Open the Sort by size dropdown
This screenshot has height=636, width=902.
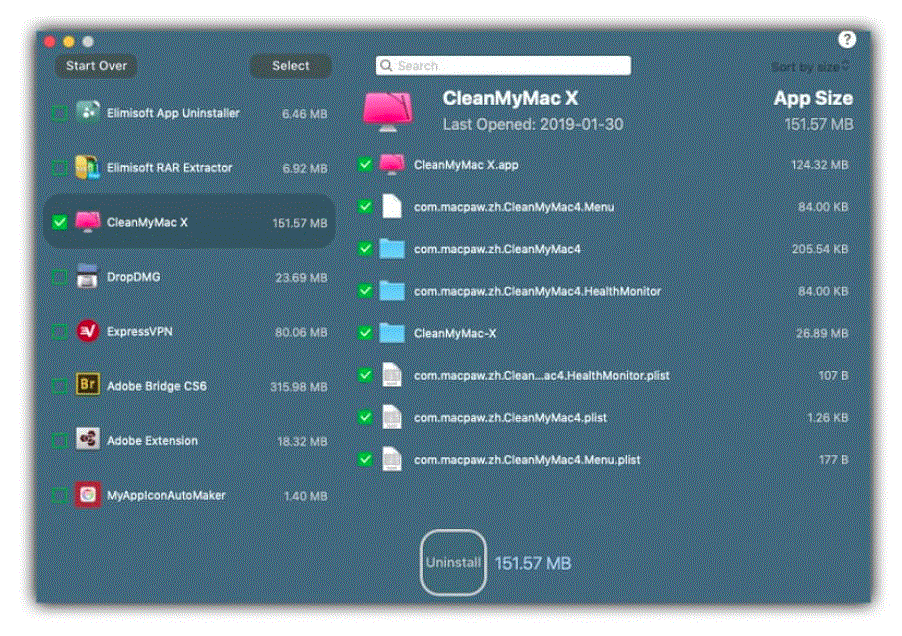[810, 67]
